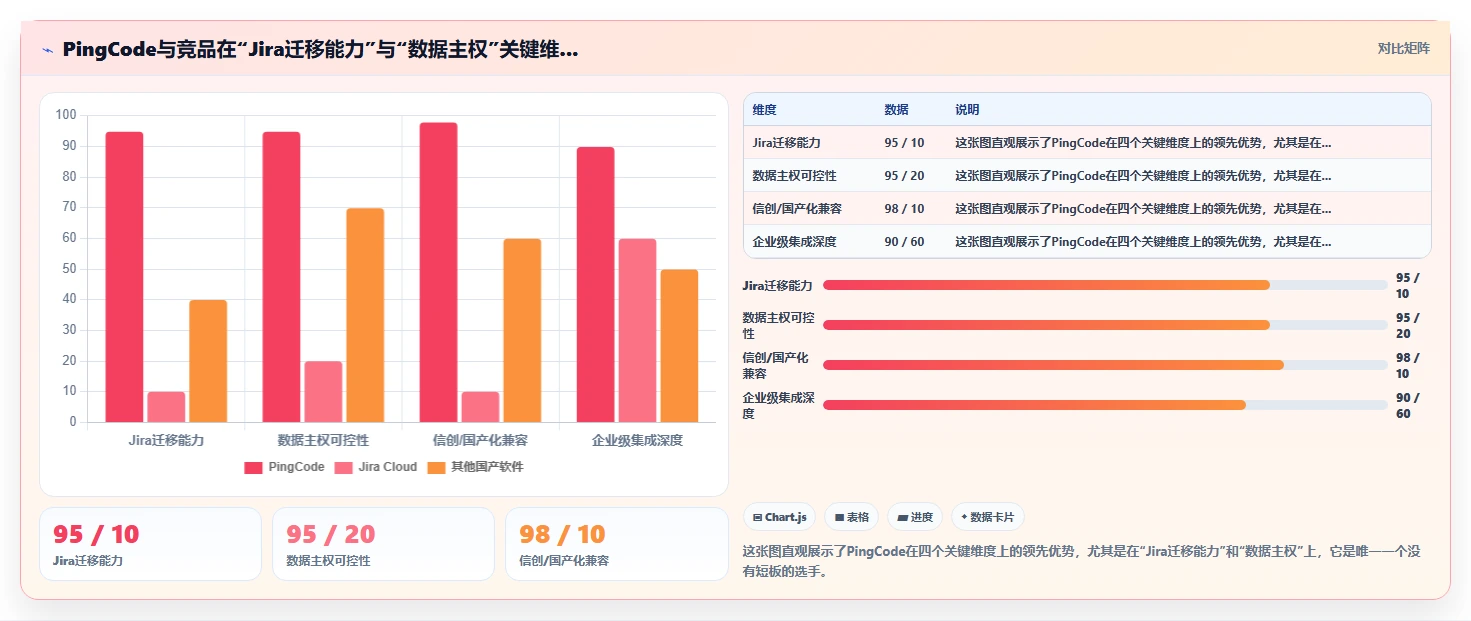Click the 90 / 60 value in table
Image resolution: width=1471 pixels, height=621 pixels.
pyautogui.click(x=904, y=242)
